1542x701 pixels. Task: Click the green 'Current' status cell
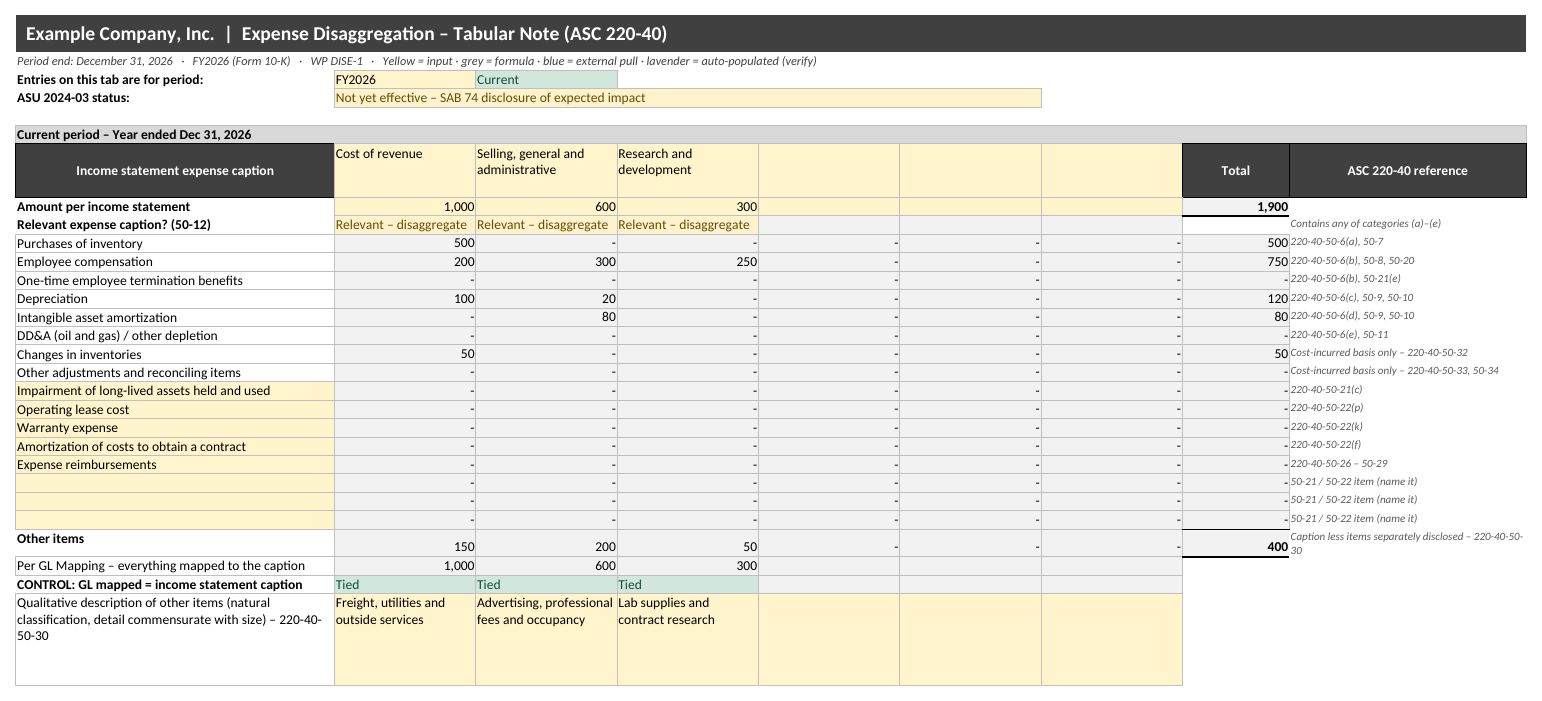[547, 79]
